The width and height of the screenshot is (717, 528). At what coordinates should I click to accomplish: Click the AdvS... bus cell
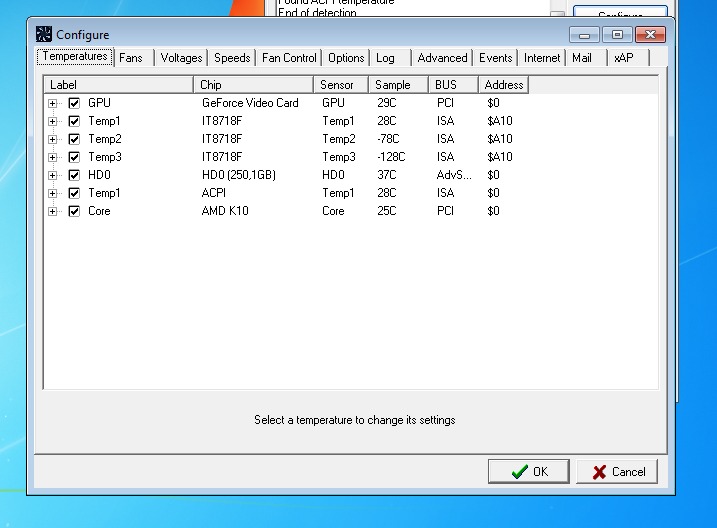tap(454, 175)
